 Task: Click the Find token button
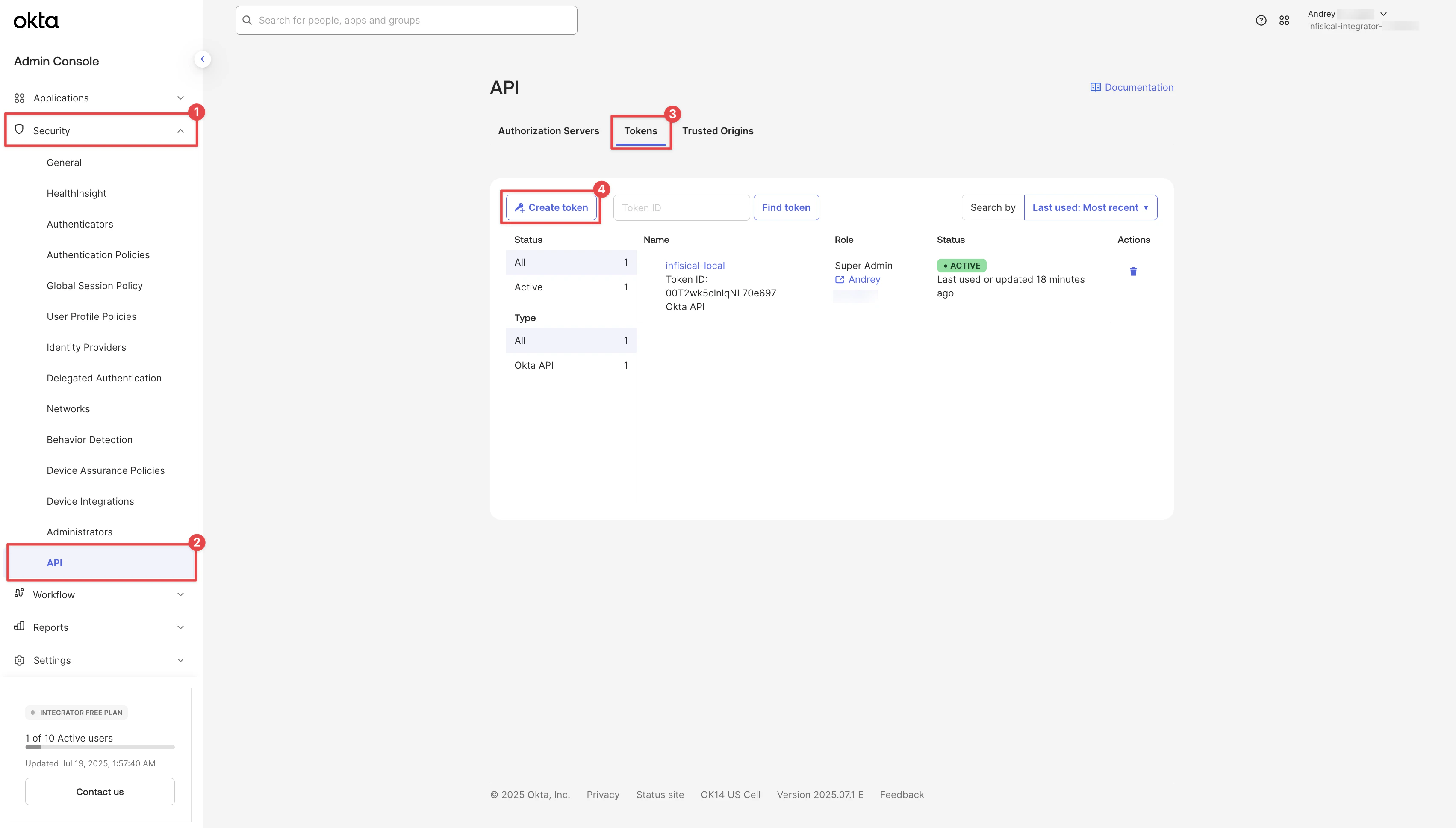[786, 207]
